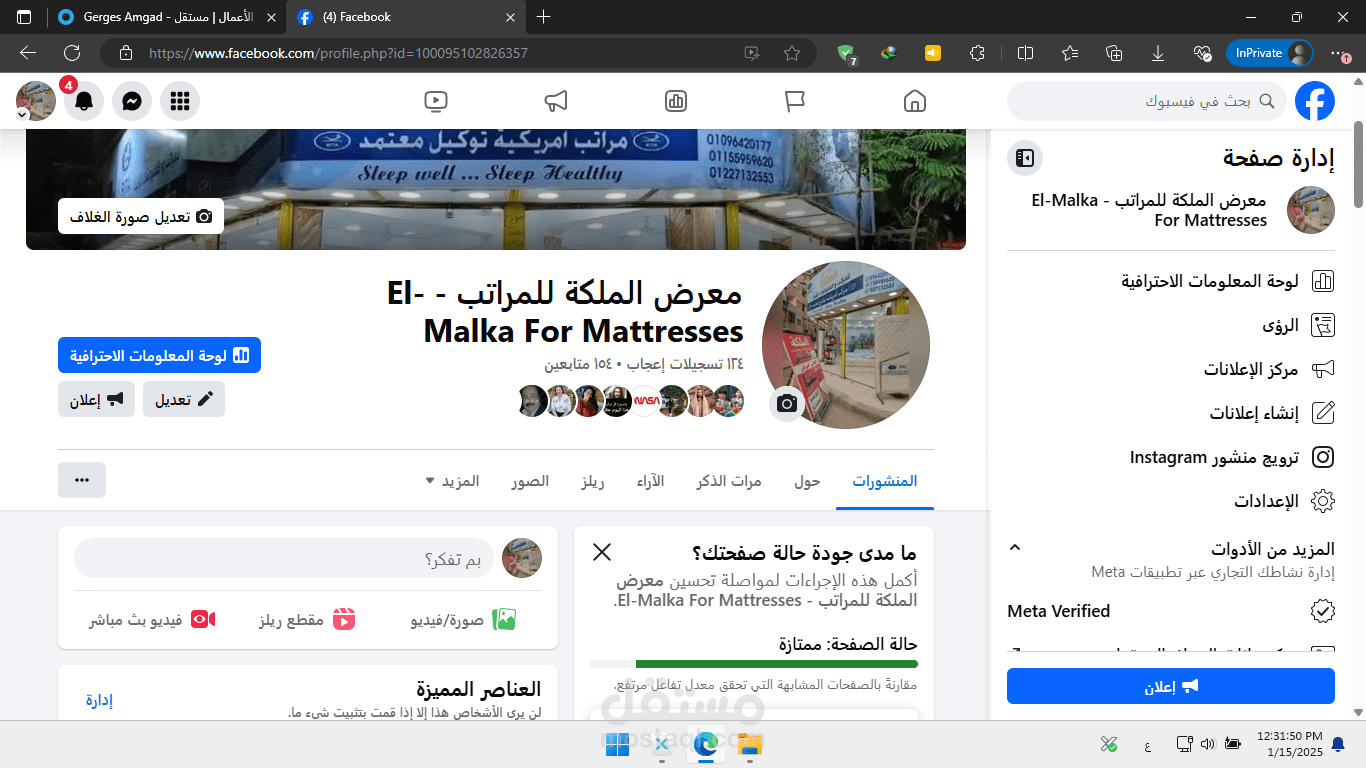Viewport: 1366px width, 768px height.
Task: Open الإعدادات in sidebar
Action: [x=1171, y=500]
